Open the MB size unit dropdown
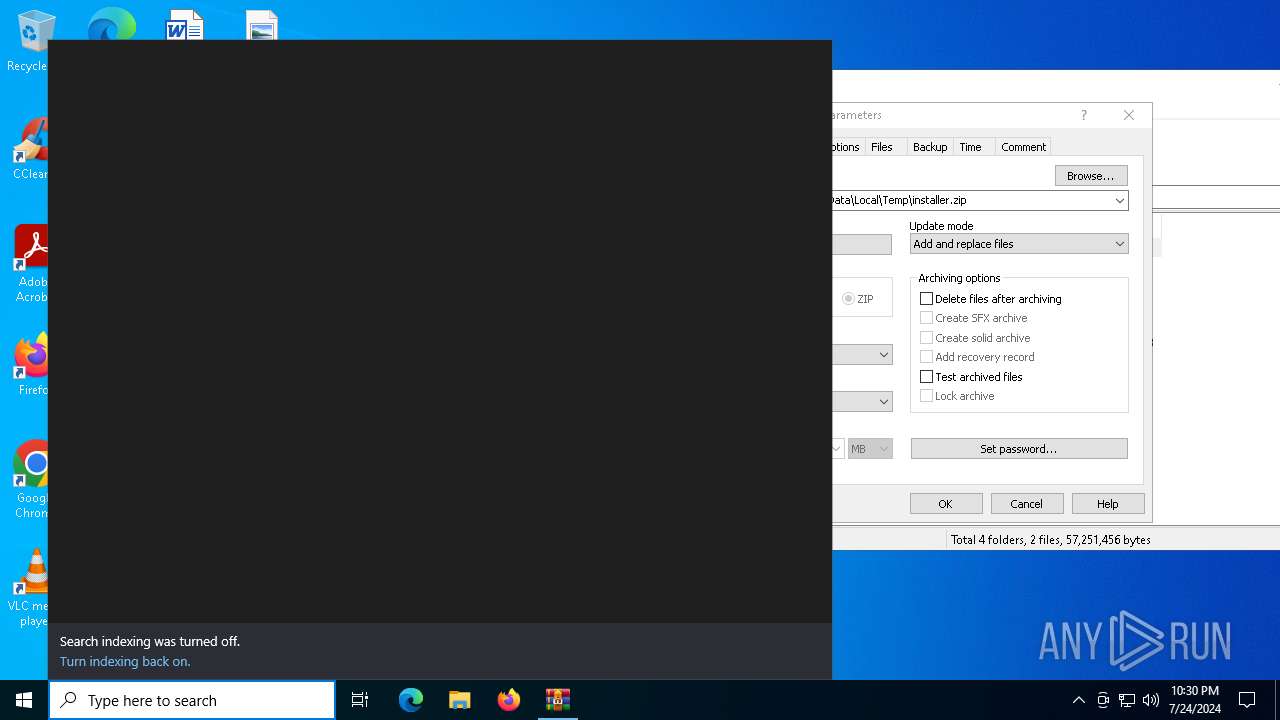1280x720 pixels. coord(870,449)
